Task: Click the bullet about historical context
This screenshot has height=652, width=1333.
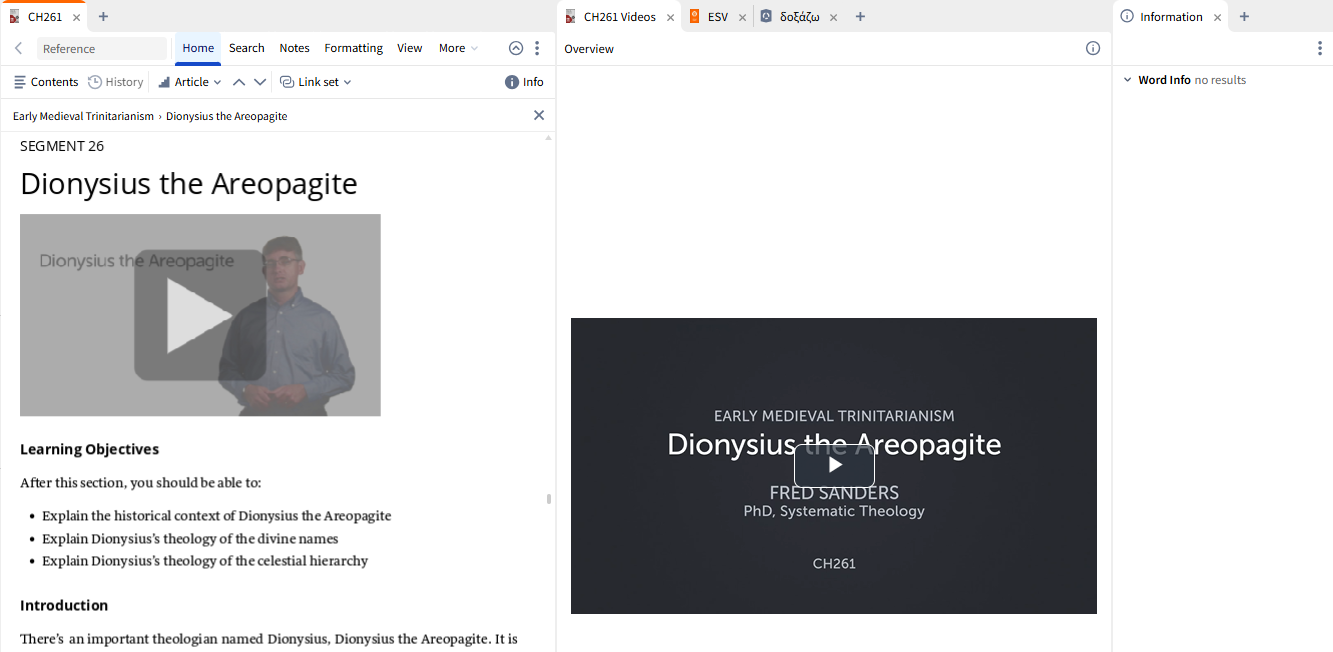Action: [x=216, y=516]
